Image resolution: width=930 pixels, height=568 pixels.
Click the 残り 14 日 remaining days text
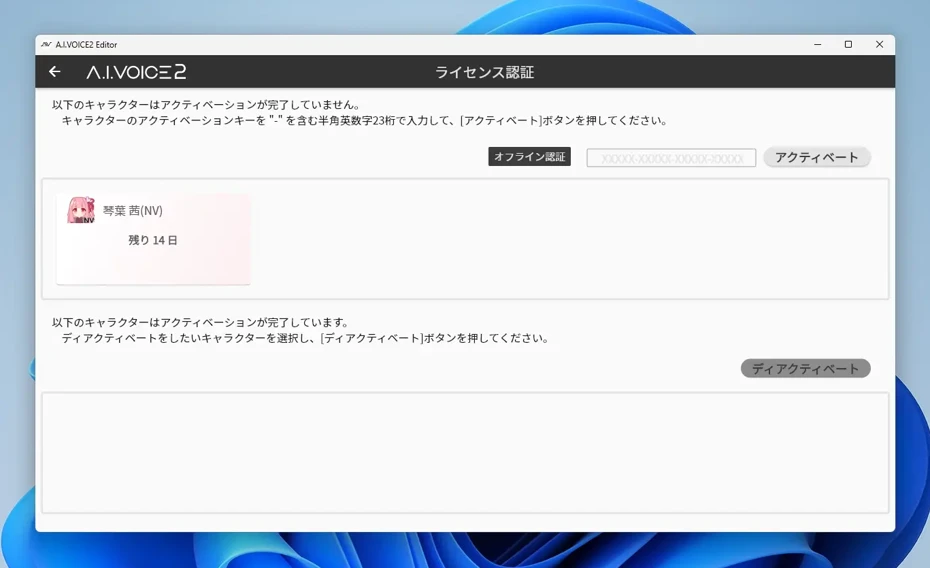click(152, 240)
